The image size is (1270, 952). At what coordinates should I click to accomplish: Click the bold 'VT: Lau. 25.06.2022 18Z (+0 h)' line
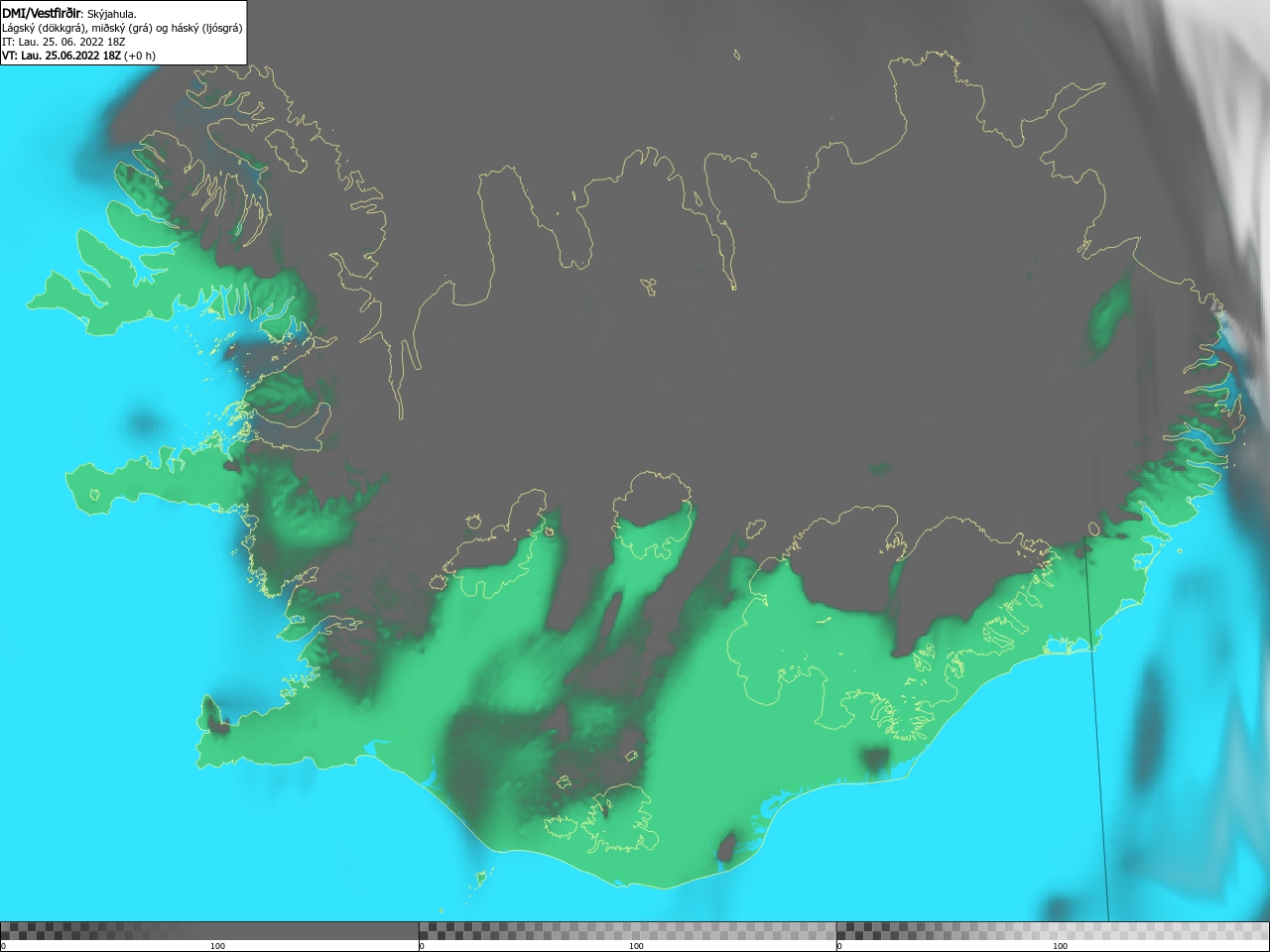point(78,56)
